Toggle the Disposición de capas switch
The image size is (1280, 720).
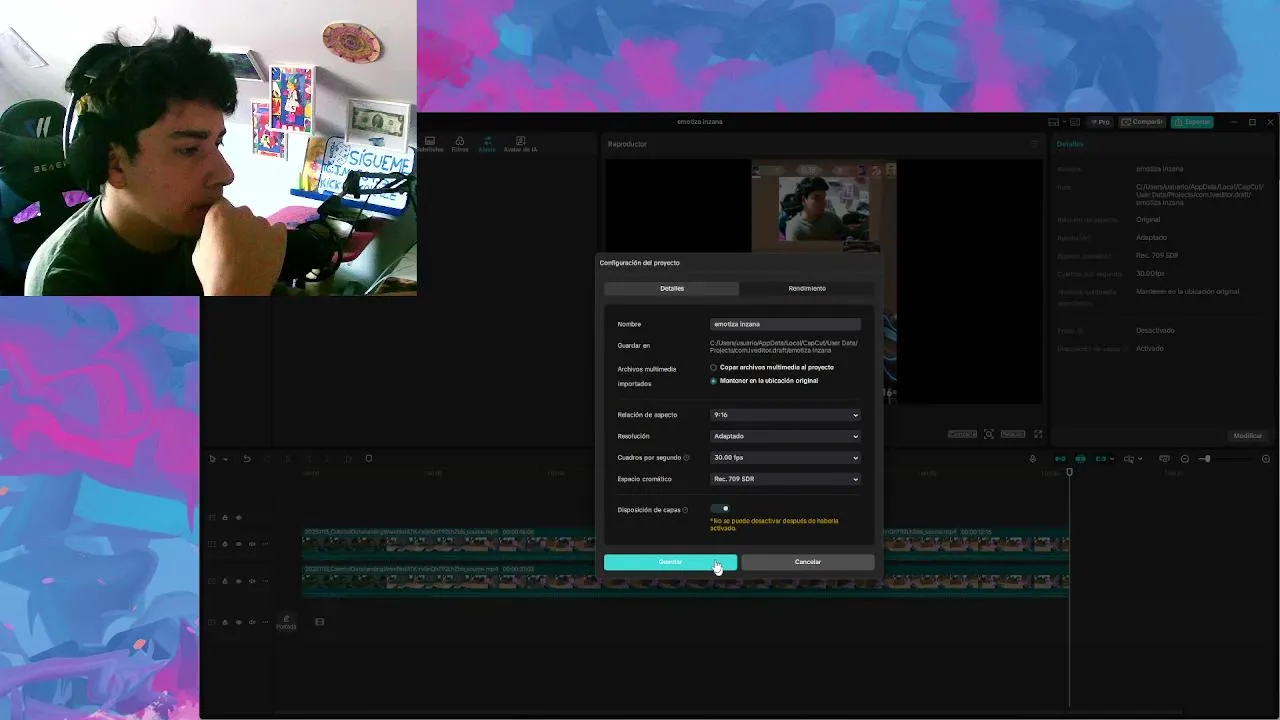(720, 509)
